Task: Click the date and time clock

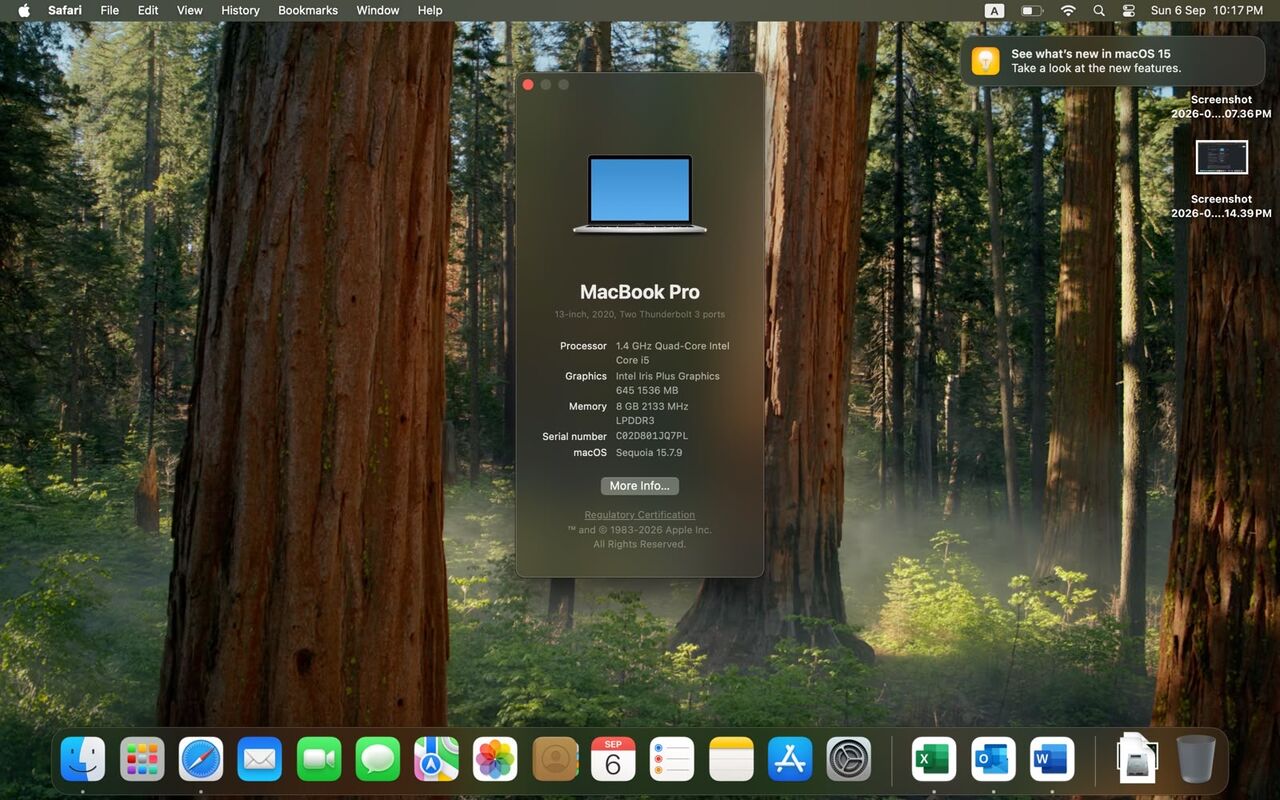Action: [1207, 10]
